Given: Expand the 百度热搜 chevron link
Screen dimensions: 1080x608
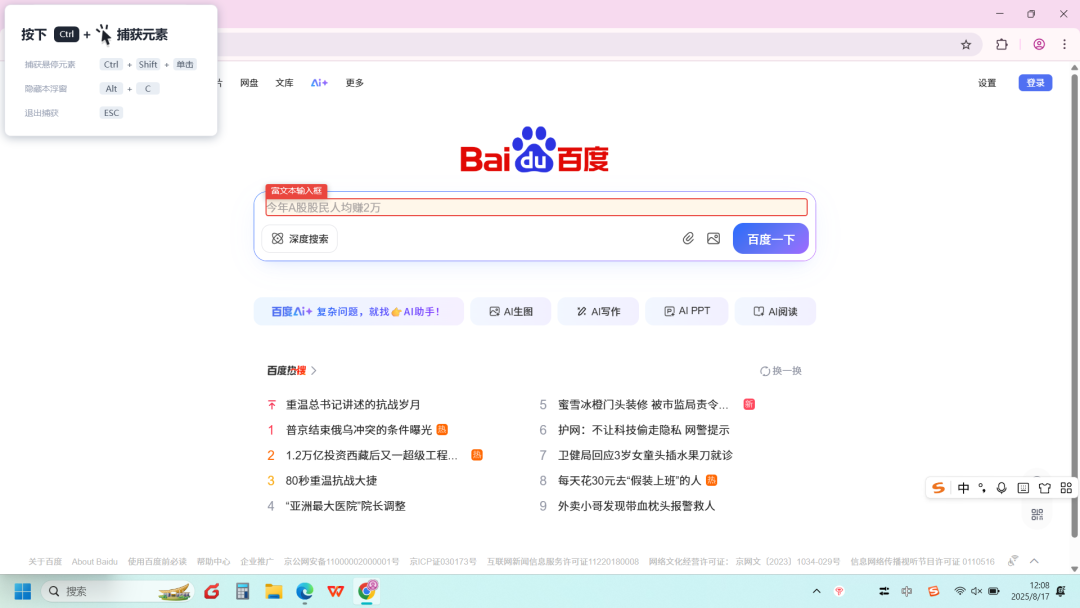Looking at the screenshot, I should coord(313,370).
